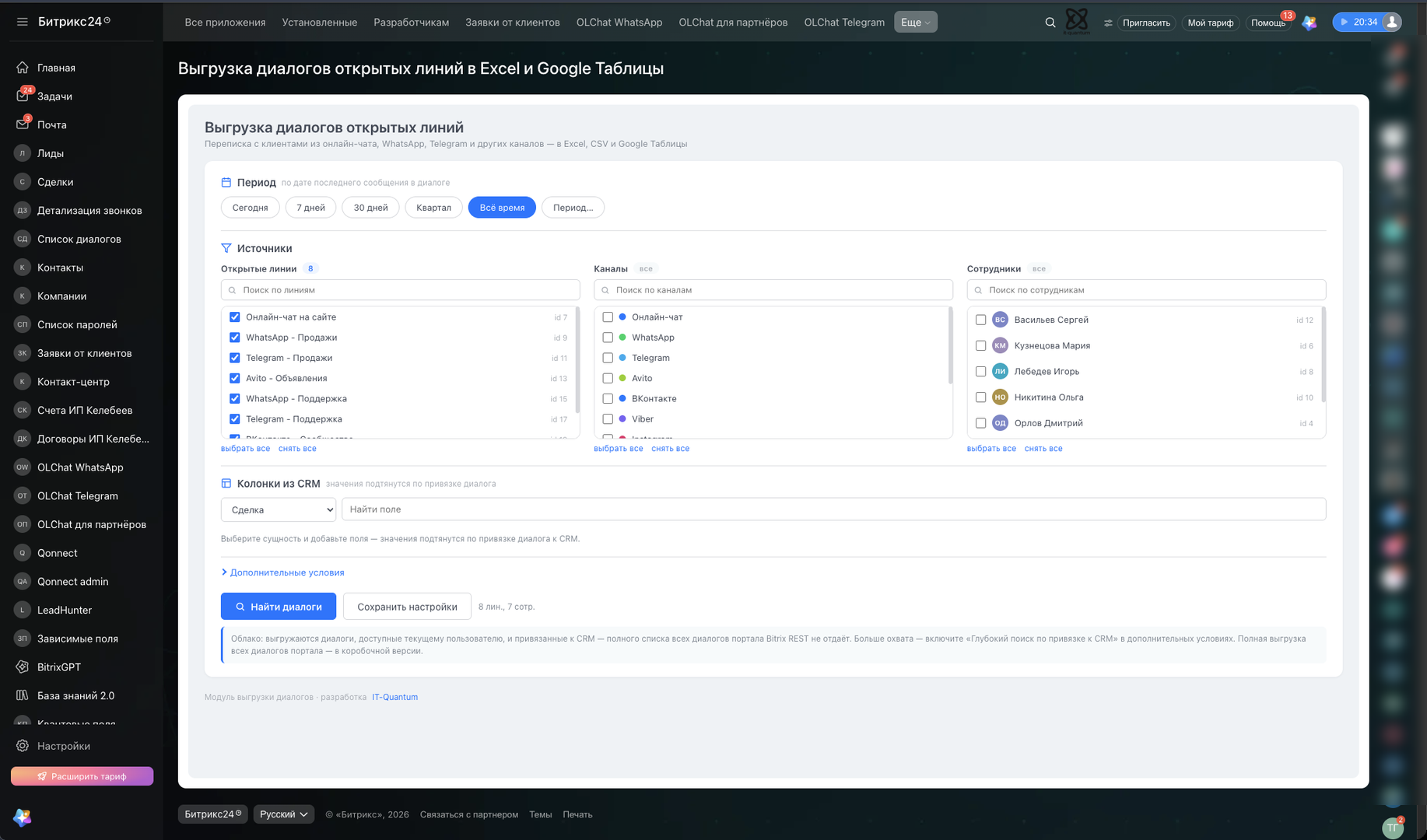The image size is (1427, 840).
Task: Click the Зависимые поля sidebar icon
Action: 23,639
